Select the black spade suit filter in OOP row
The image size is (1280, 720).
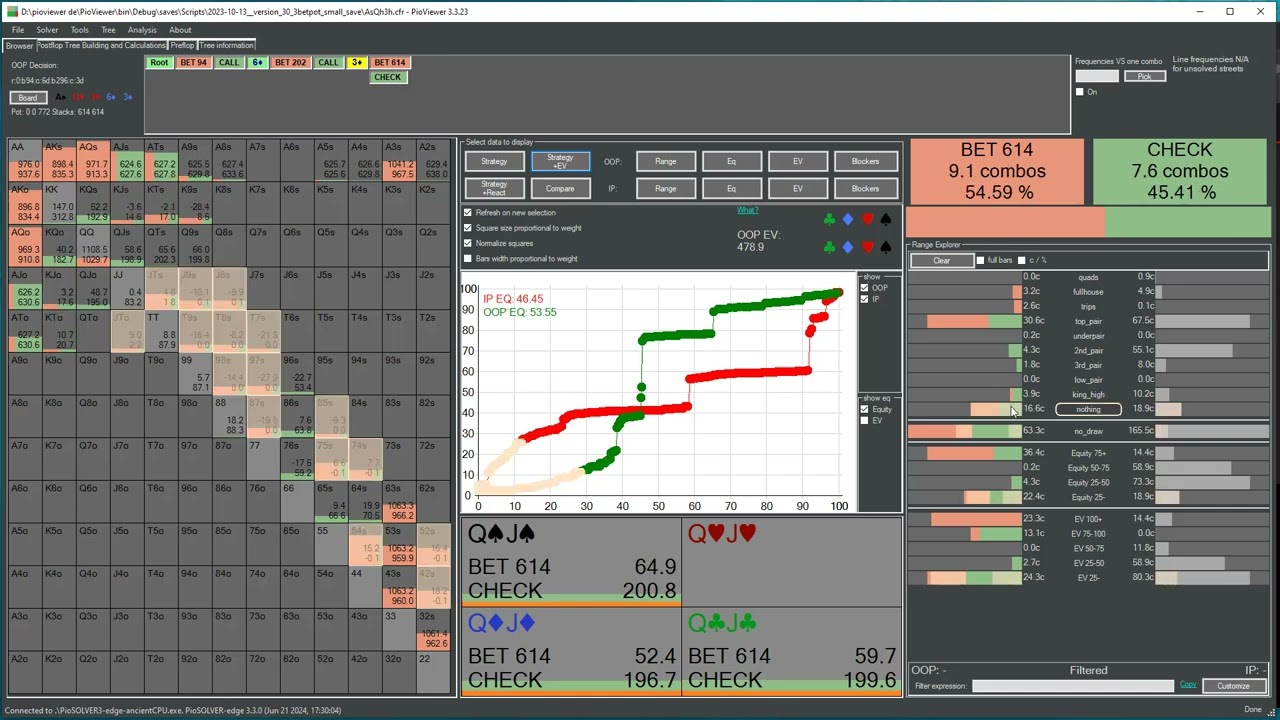point(885,219)
